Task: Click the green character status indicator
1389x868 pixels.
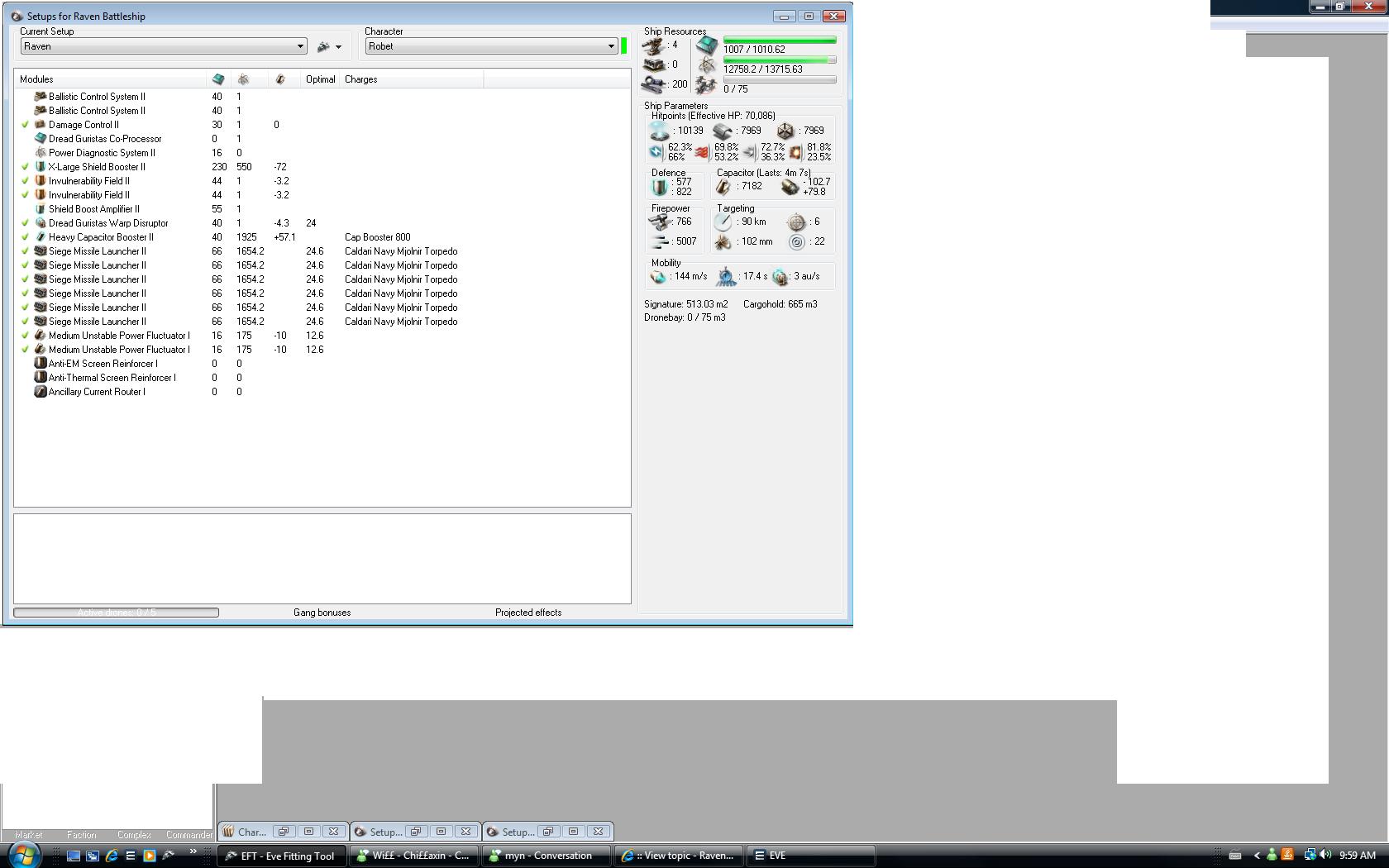Action: click(x=623, y=46)
